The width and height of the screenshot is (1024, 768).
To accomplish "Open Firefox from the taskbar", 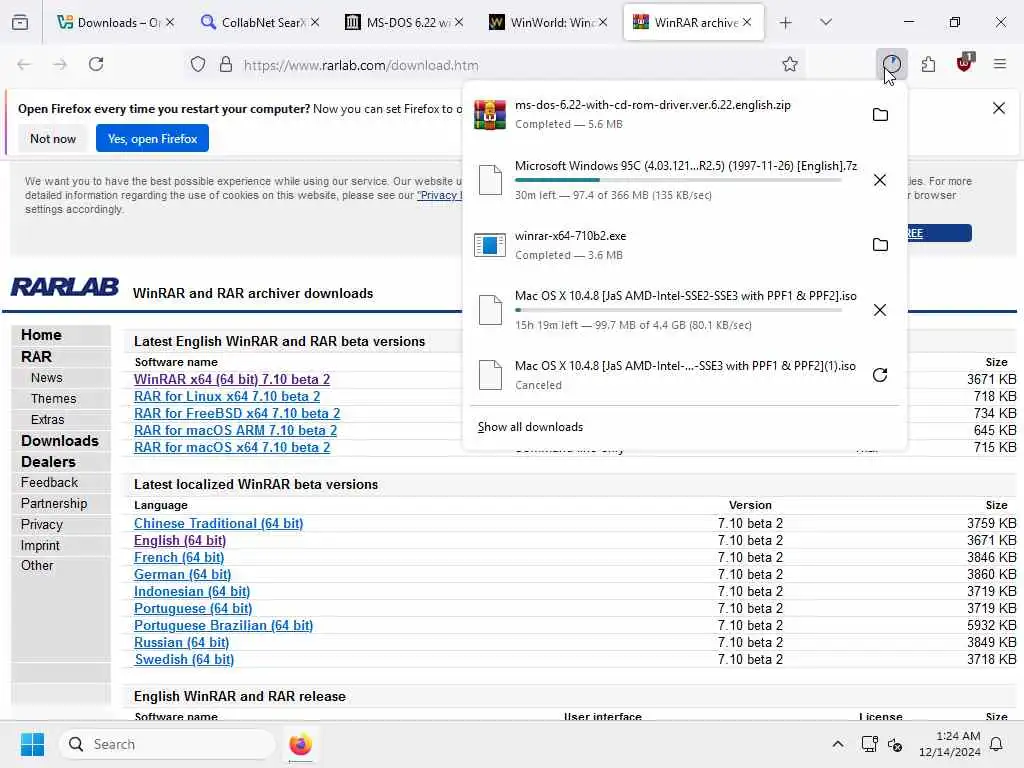I will coord(300,744).
